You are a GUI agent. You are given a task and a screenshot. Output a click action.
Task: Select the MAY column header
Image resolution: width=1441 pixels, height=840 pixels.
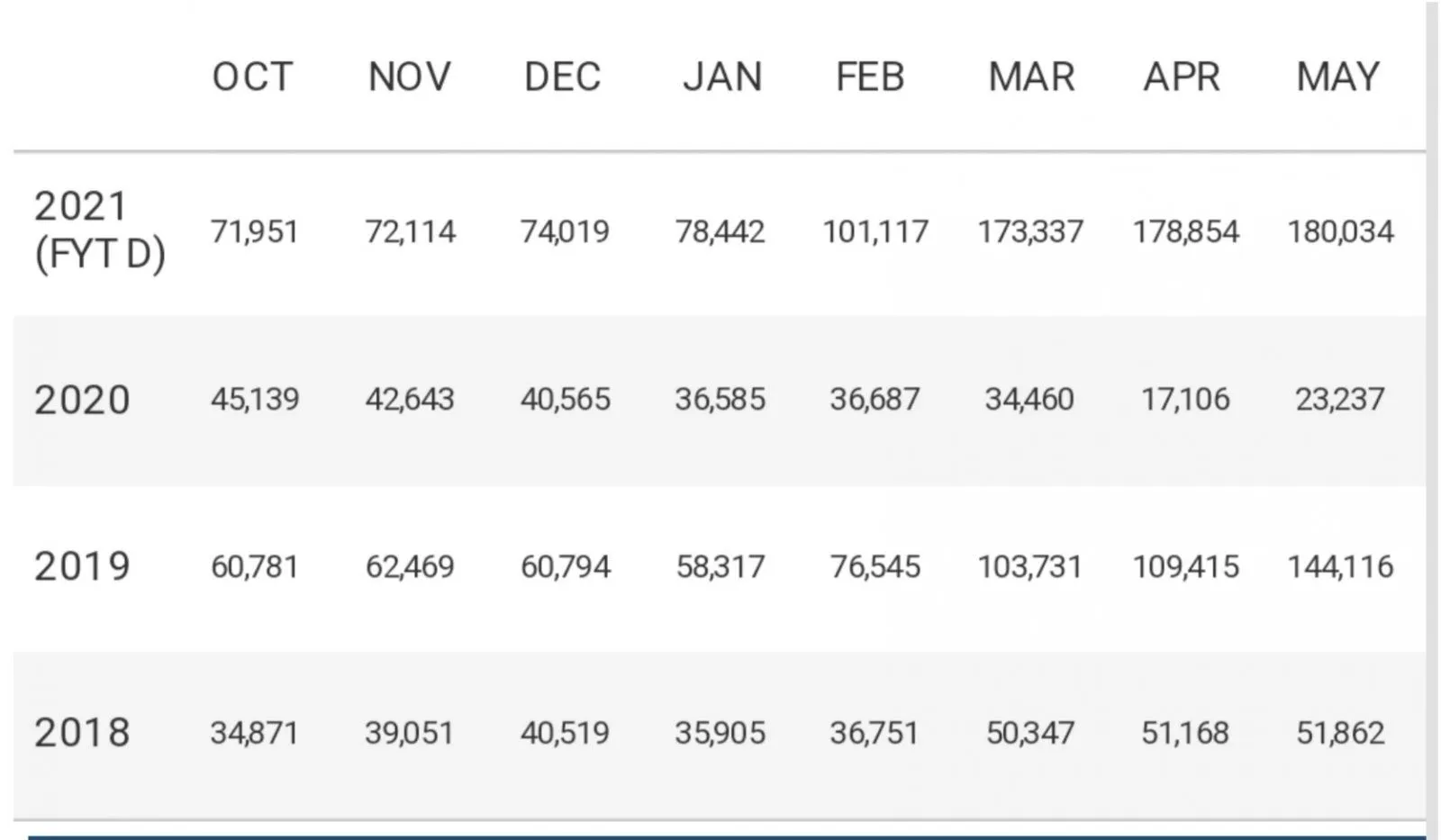tap(1337, 77)
